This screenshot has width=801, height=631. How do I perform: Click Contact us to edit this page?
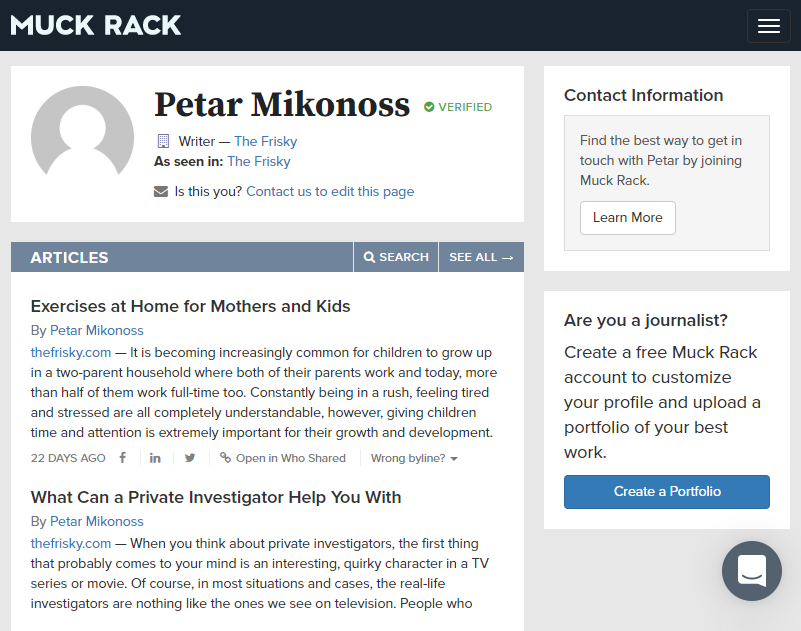pyautogui.click(x=330, y=191)
